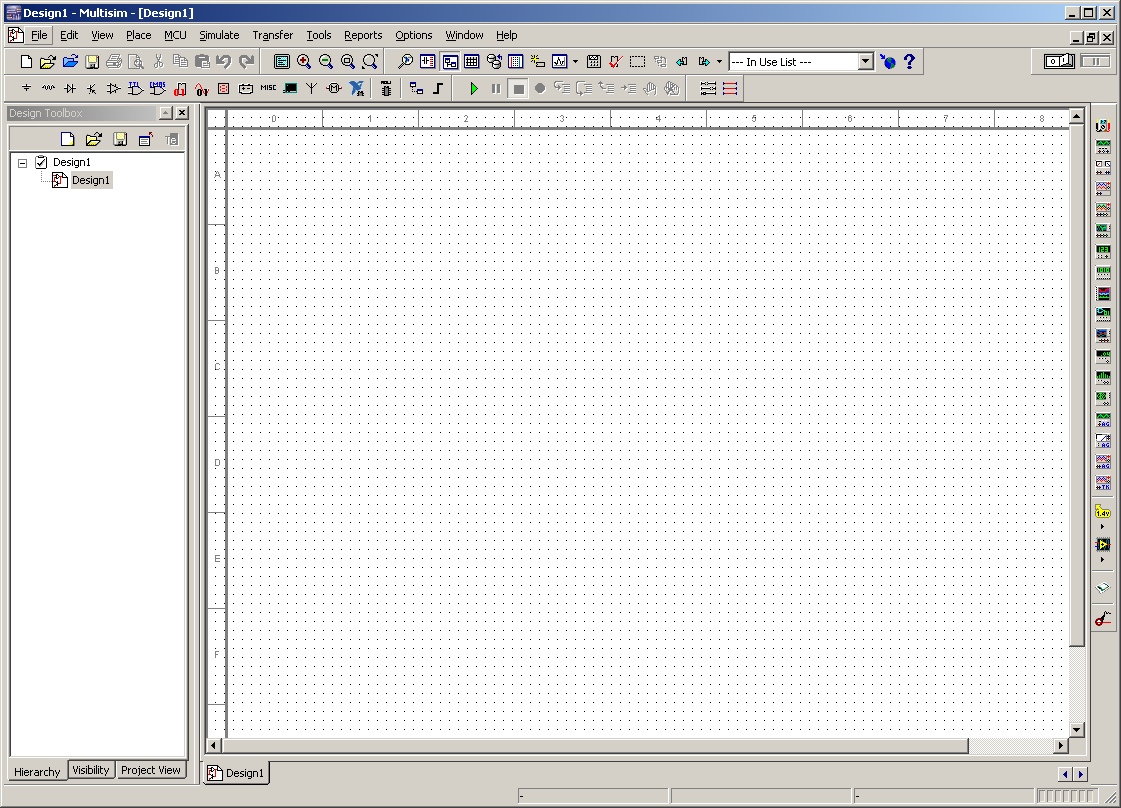Toggle the Design Toolbox visibility button
1121x808 pixels.
[450, 61]
